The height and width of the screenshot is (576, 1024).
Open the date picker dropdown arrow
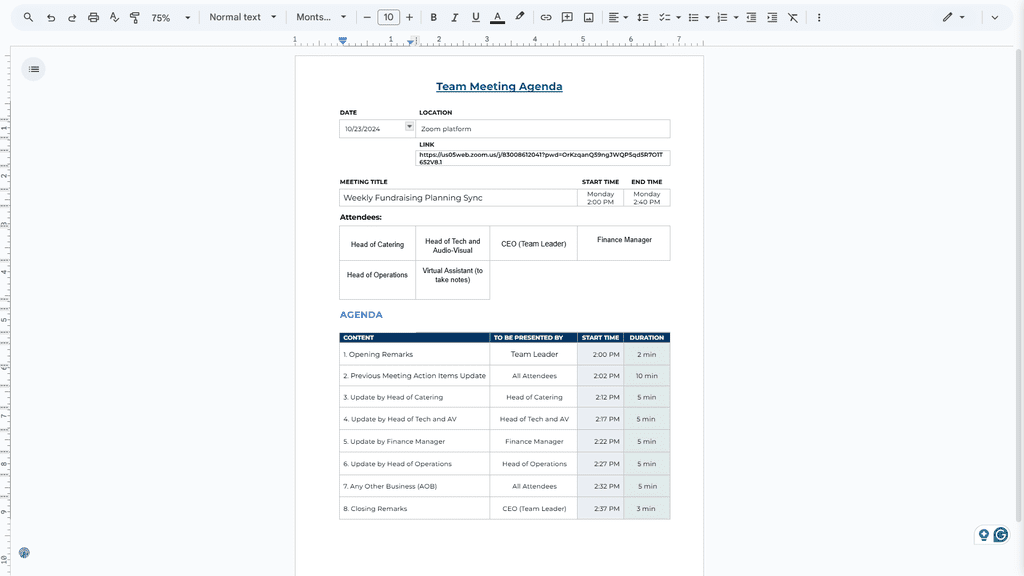[x=409, y=126]
